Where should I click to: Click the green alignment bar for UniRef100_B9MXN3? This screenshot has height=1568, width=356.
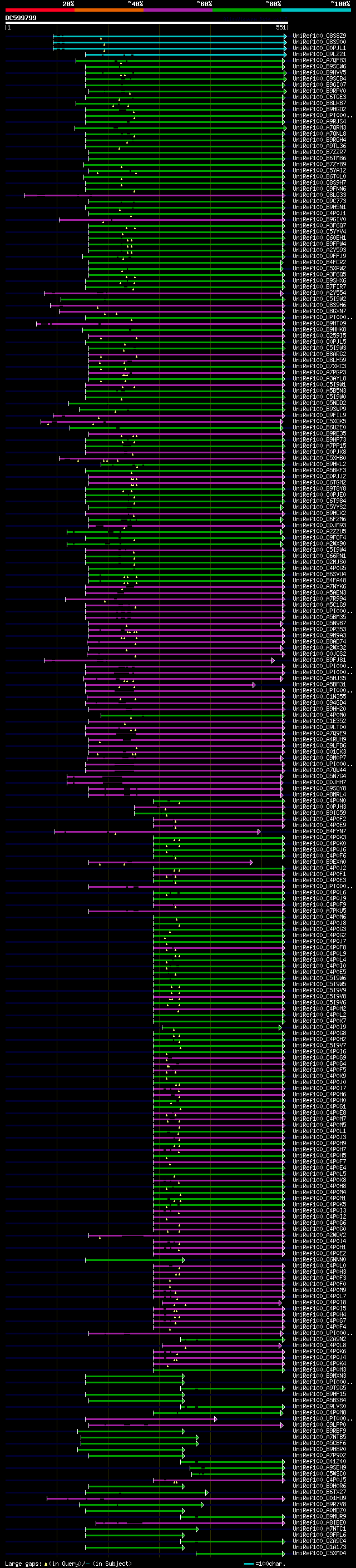[x=135, y=1376]
